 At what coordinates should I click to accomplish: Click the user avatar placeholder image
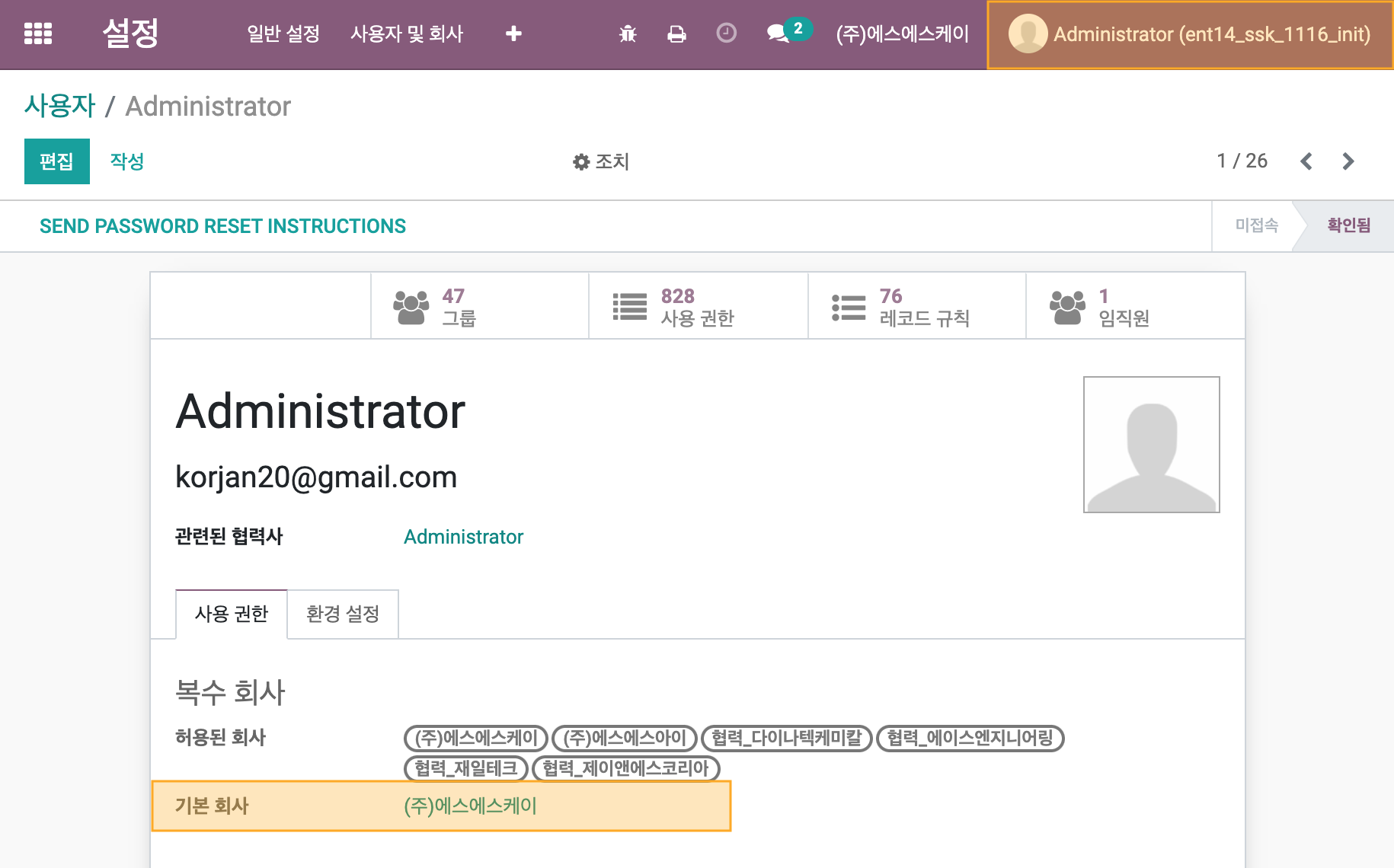1152,445
